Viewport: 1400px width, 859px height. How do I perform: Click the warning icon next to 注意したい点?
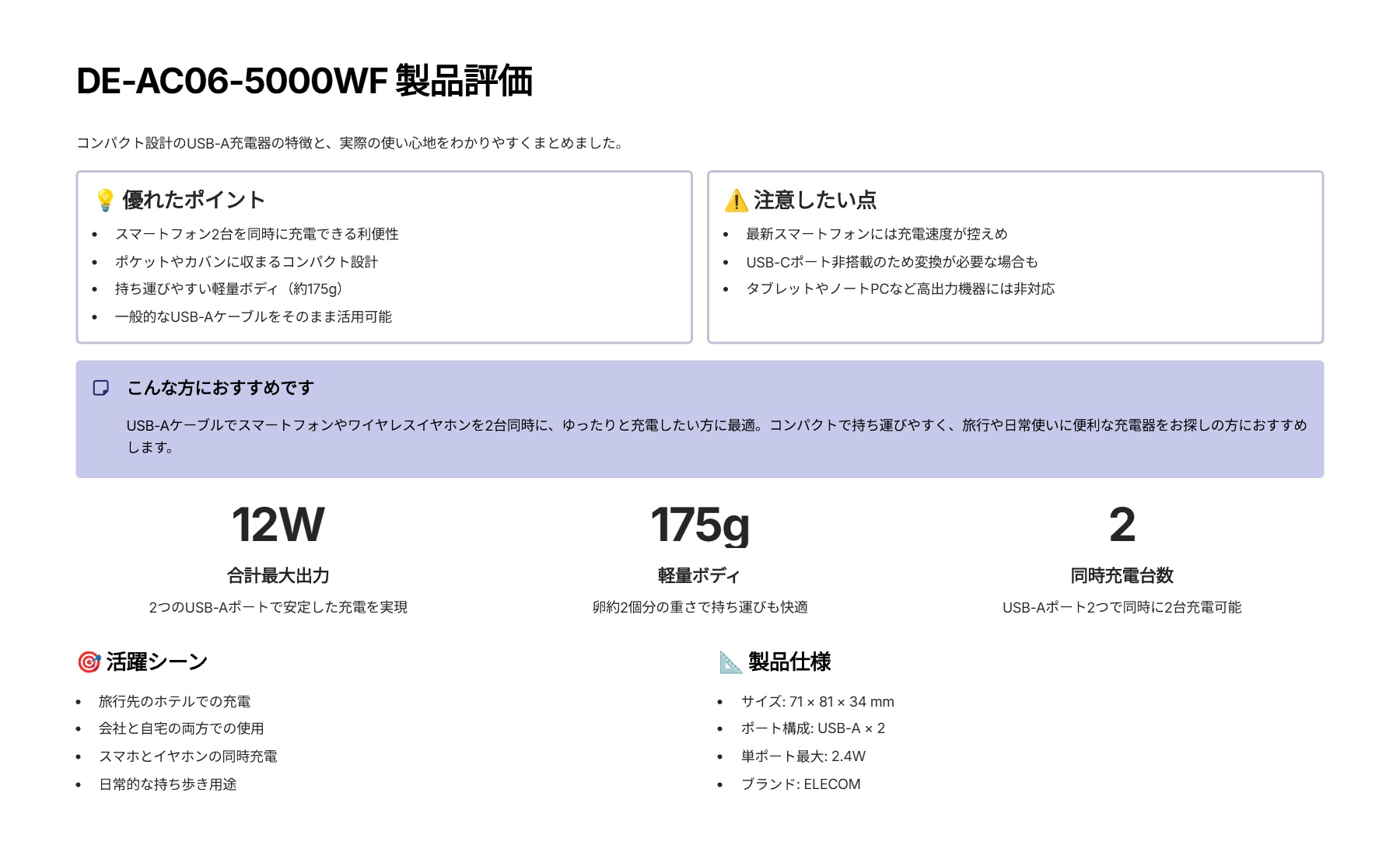734,200
